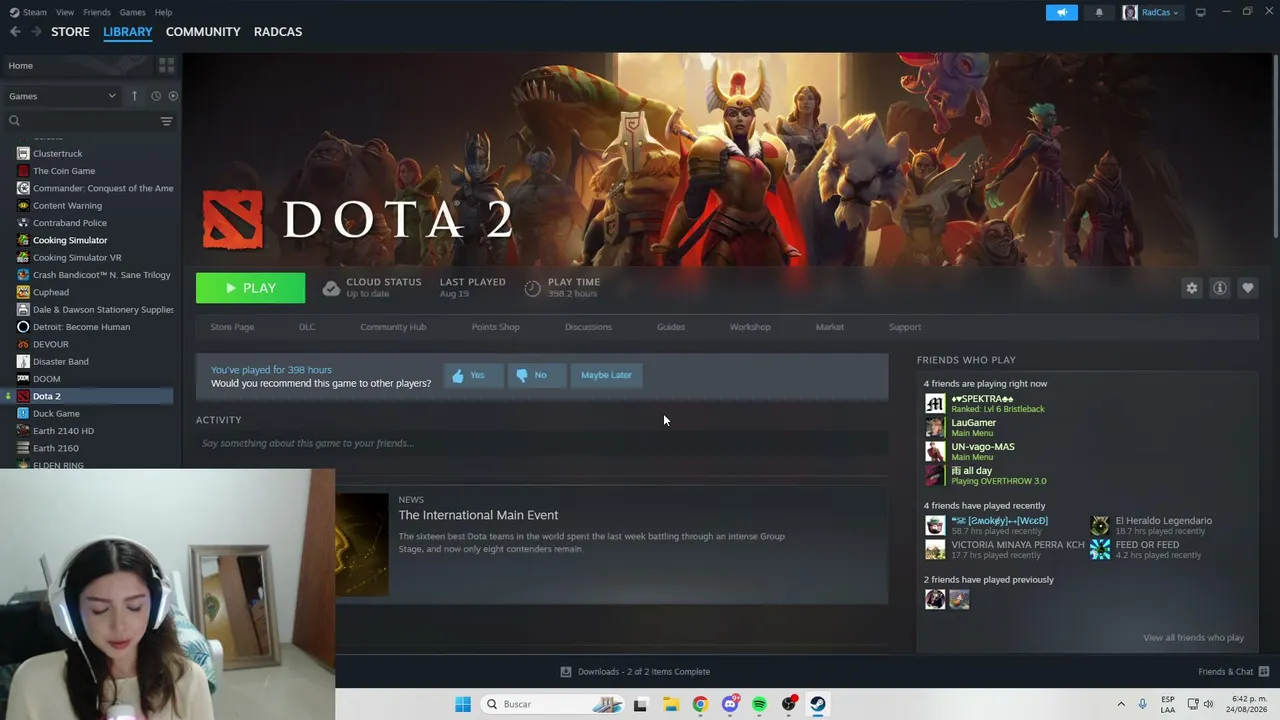The width and height of the screenshot is (1280, 720).
Task: Sort library with the up arrow icon
Action: tap(134, 96)
